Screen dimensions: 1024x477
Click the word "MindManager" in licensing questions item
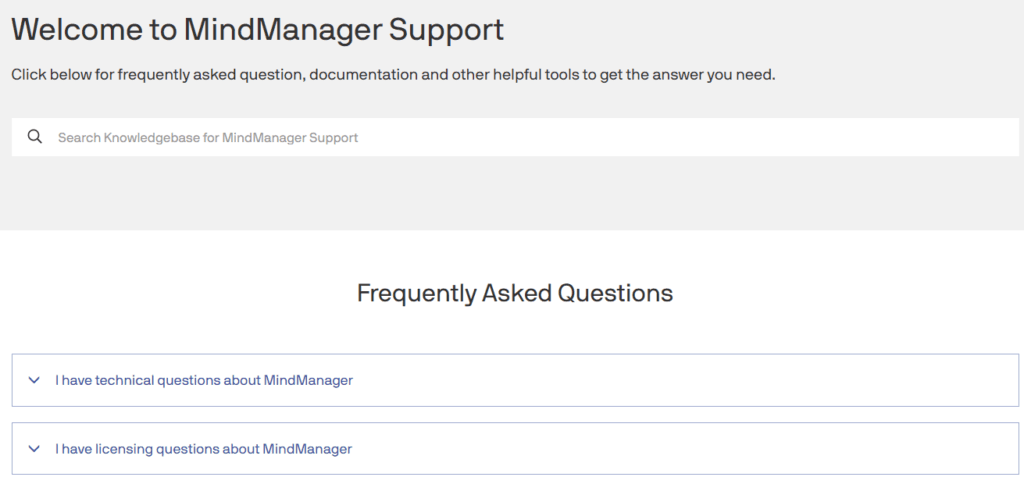(307, 449)
